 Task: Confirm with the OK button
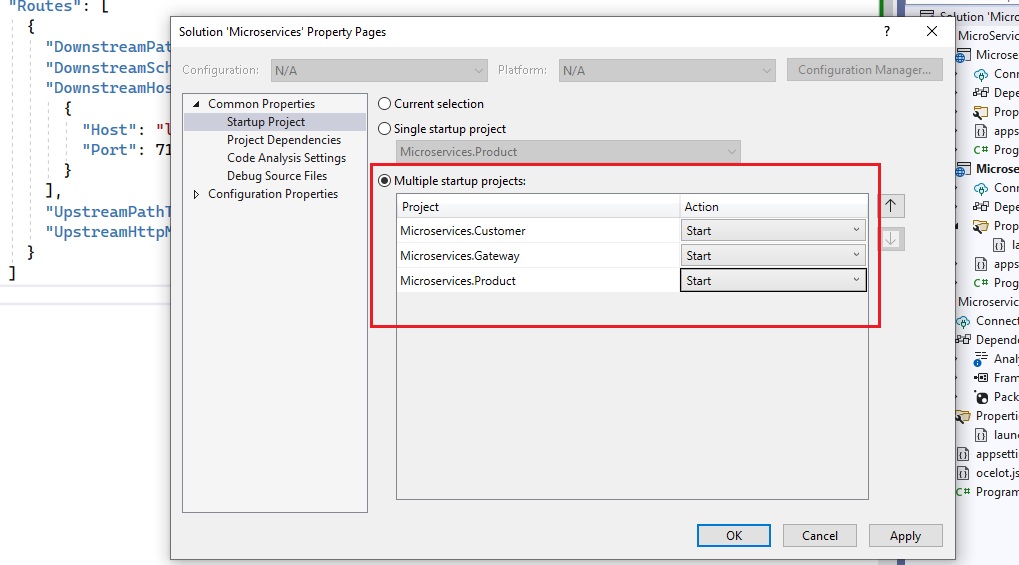[x=734, y=536]
